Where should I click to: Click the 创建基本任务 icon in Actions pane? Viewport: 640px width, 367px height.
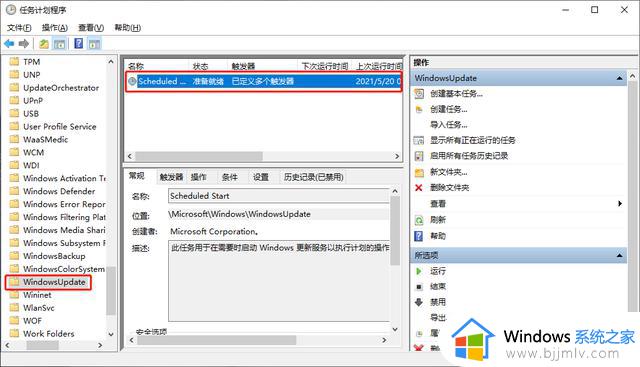click(x=419, y=94)
